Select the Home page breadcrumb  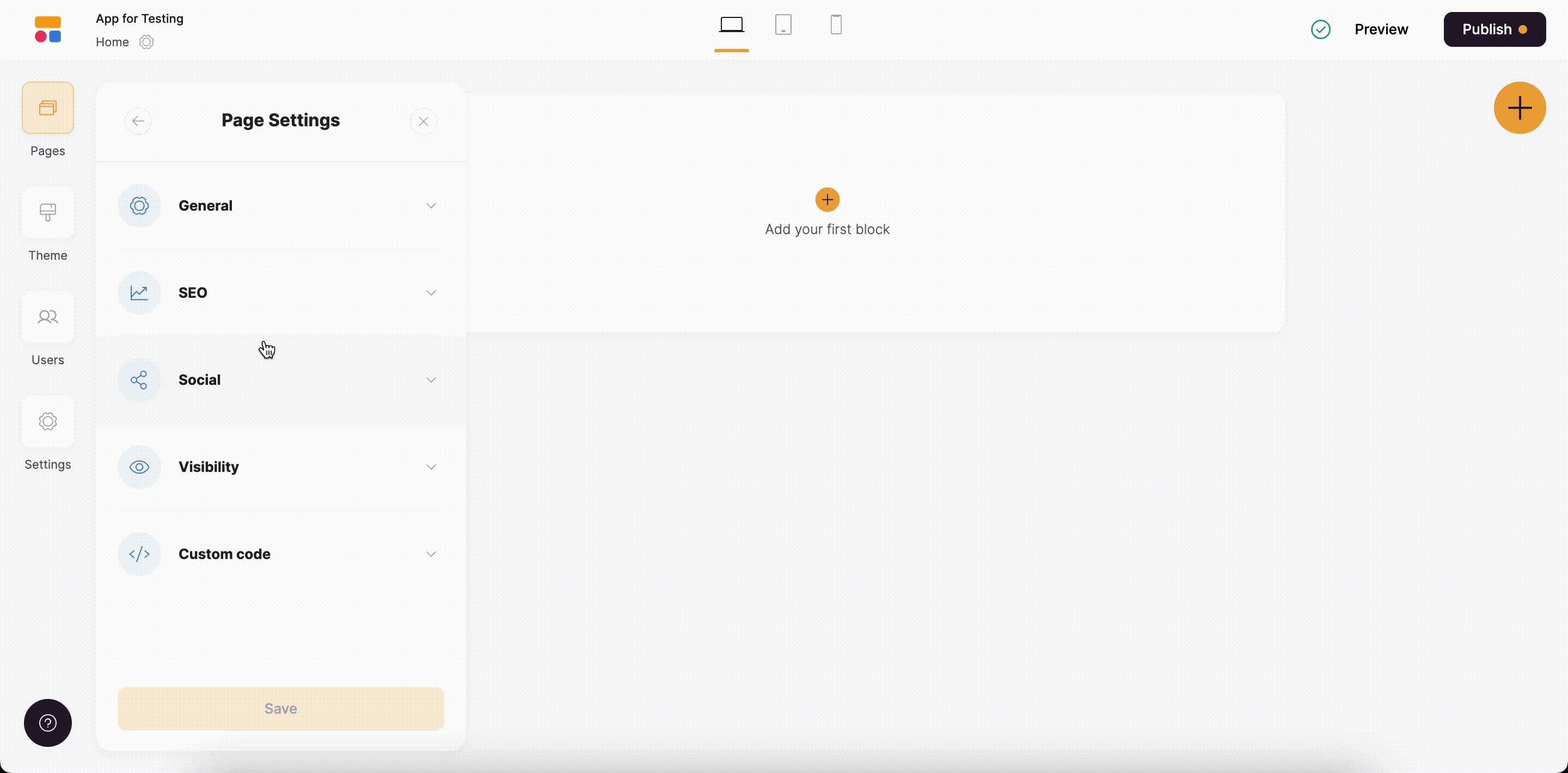(112, 42)
